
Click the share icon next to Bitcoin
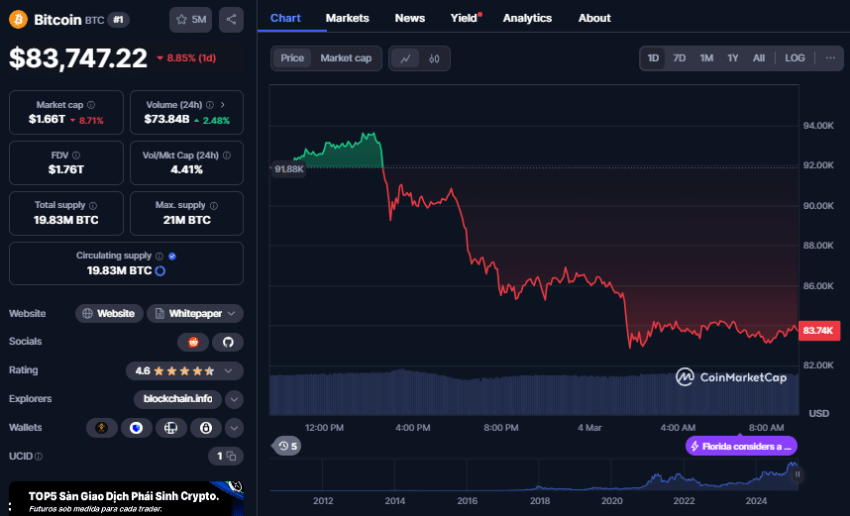[x=231, y=19]
